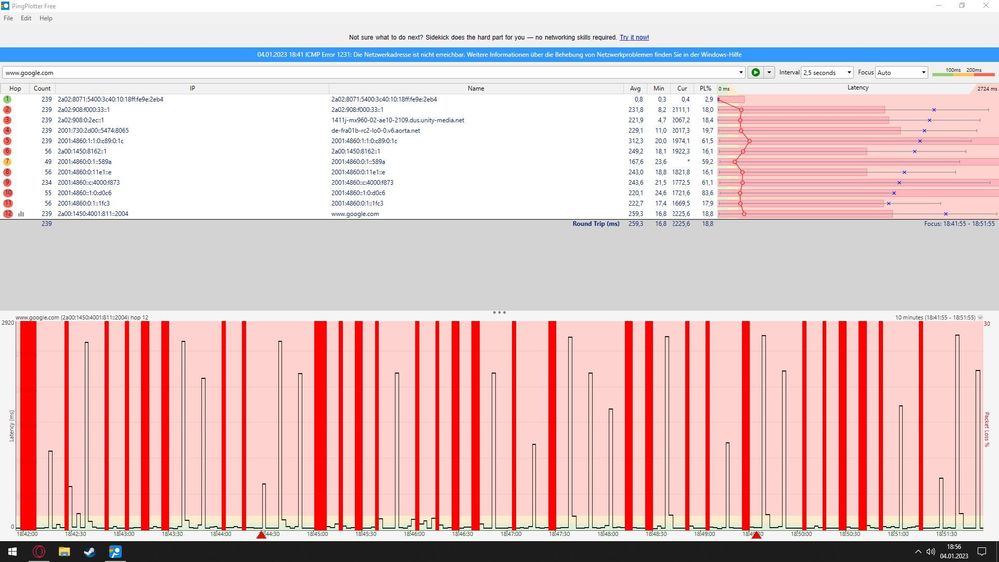999x562 pixels.
Task: Follow the Try it now link
Action: 635,38
